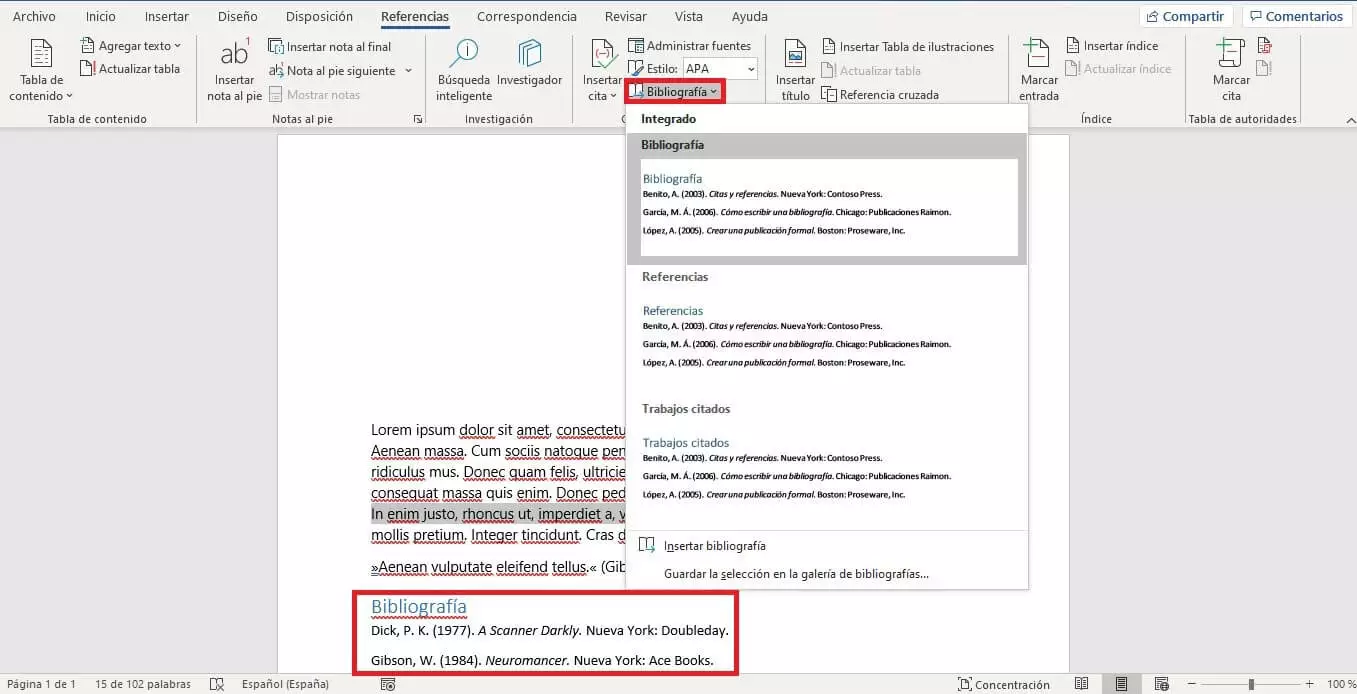Click the Marcar cita icon

coord(1231,70)
